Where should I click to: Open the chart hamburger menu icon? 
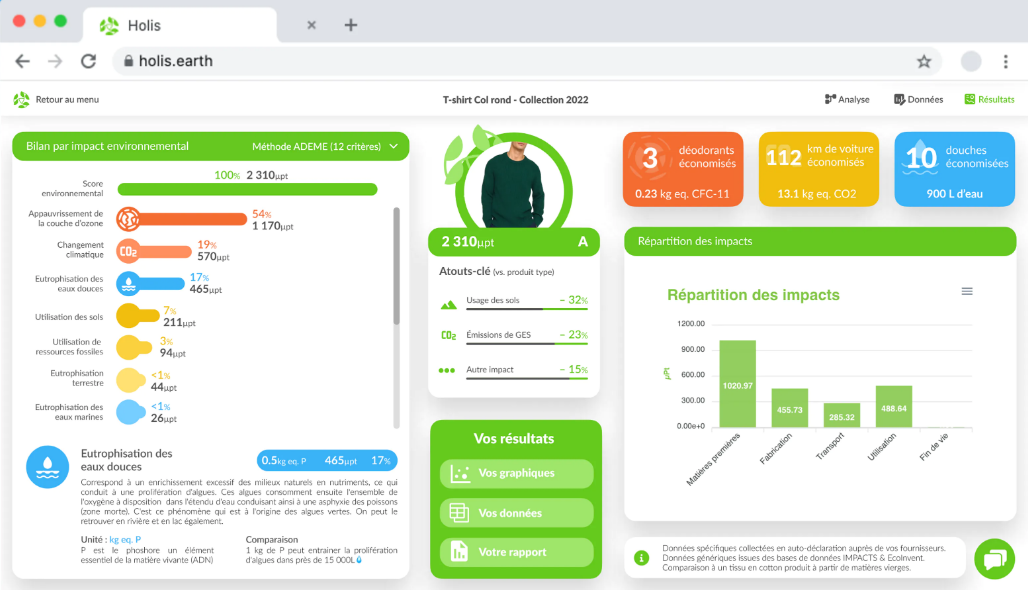(967, 291)
